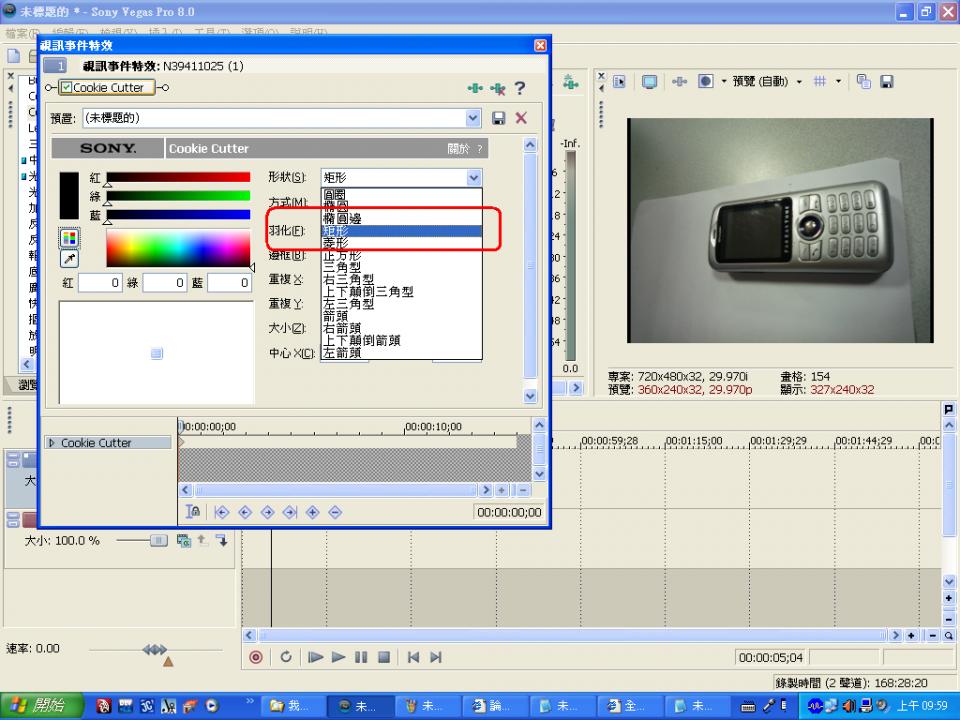Click the eyedropper color picker tool
This screenshot has width=960, height=720.
click(x=69, y=259)
